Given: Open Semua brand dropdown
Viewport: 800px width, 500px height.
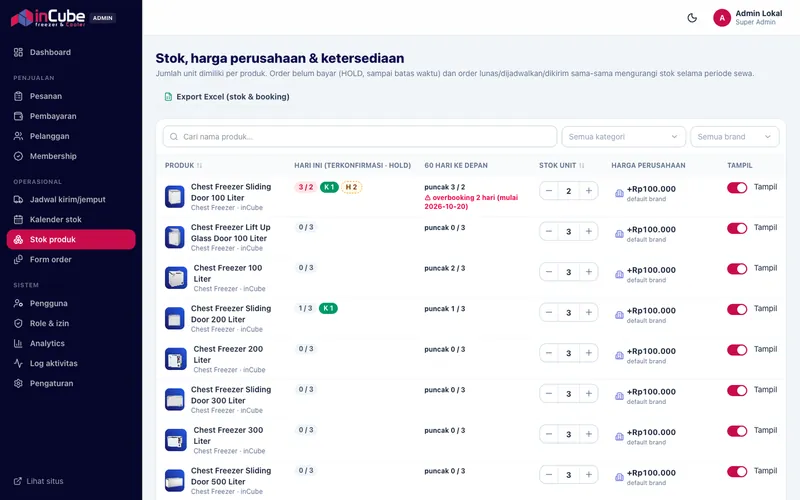Looking at the screenshot, I should pyautogui.click(x=735, y=137).
